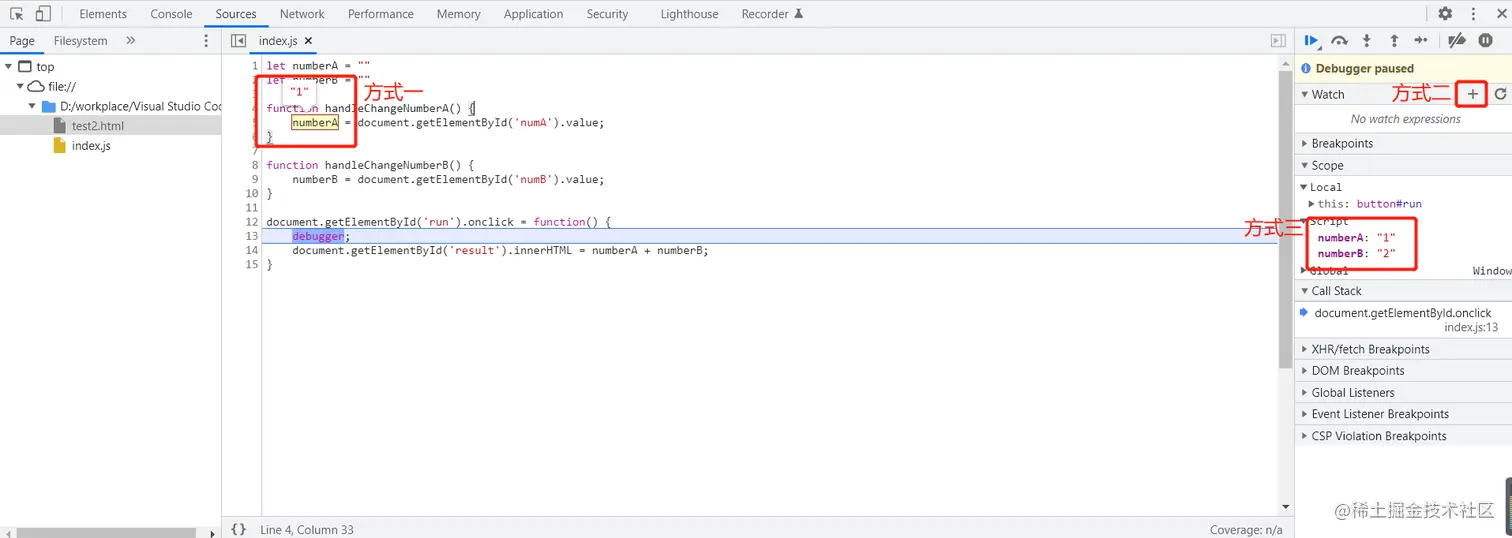
Task: Toggle pause on exceptions
Action: coord(1485,40)
